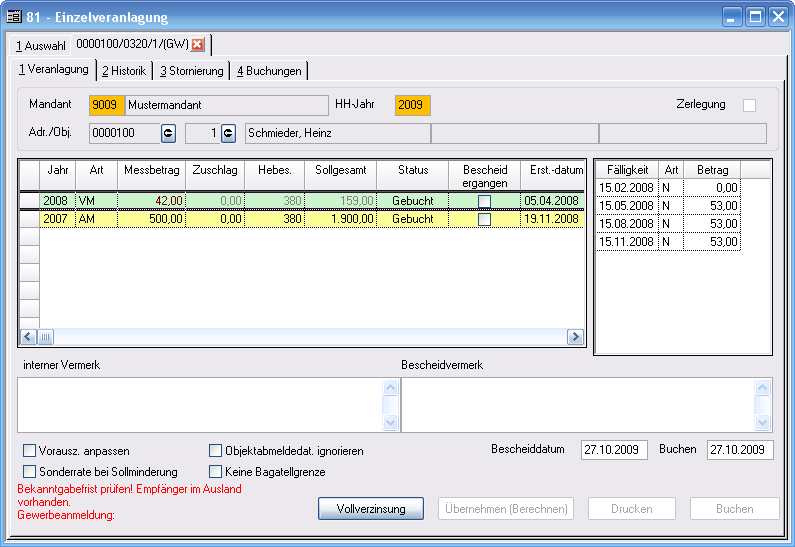Click the lookup icon next to Obj. field 1
The image size is (795, 547).
click(228, 133)
